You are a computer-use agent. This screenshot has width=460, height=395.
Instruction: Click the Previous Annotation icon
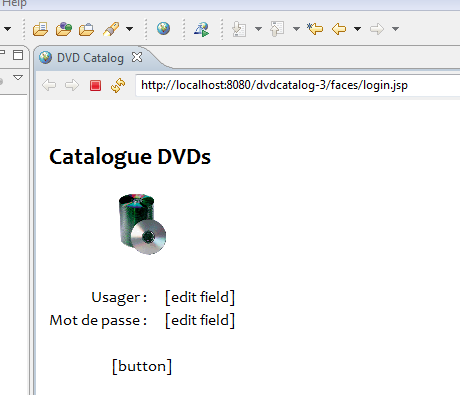277,29
